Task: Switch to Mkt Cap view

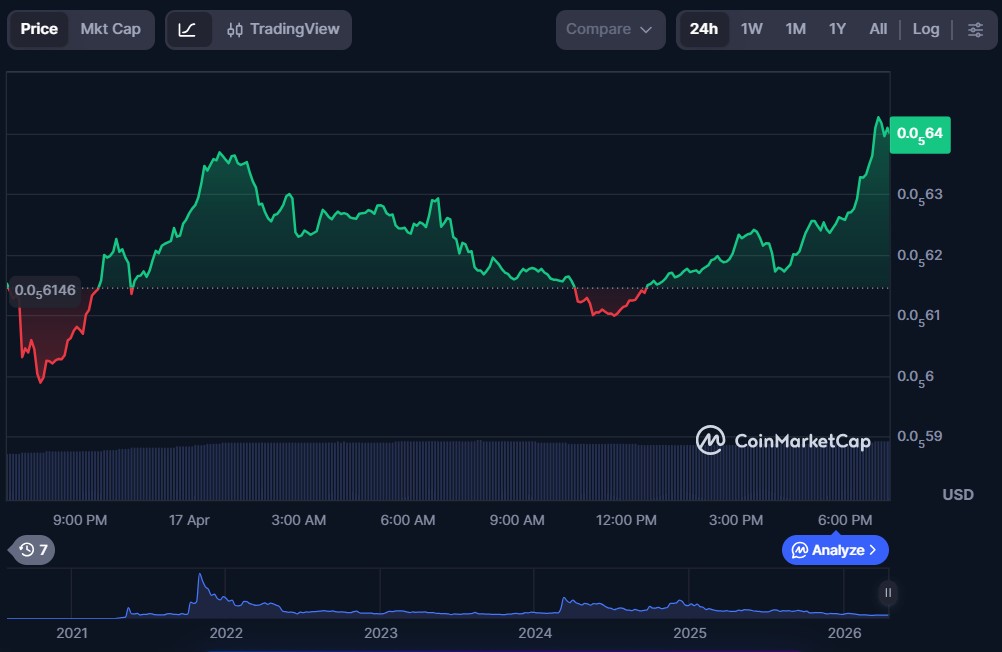Action: 110,29
